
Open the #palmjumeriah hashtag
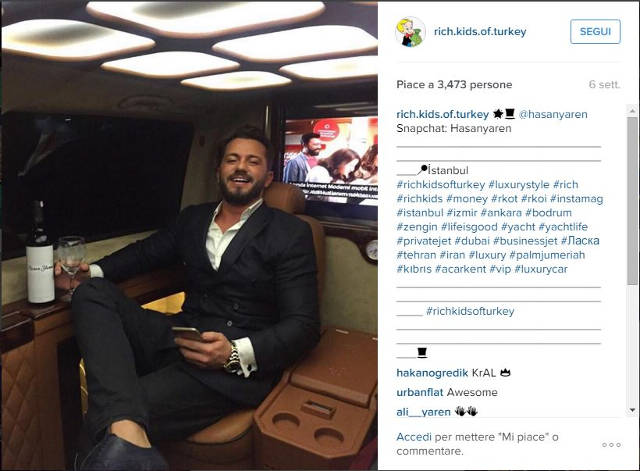point(547,255)
